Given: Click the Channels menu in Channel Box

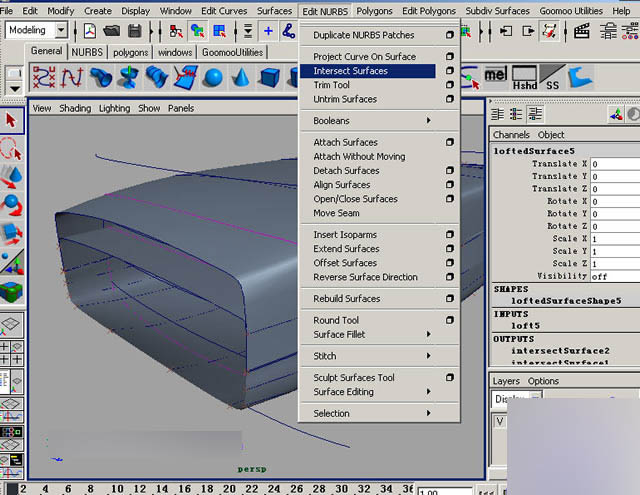Looking at the screenshot, I should 511,135.
